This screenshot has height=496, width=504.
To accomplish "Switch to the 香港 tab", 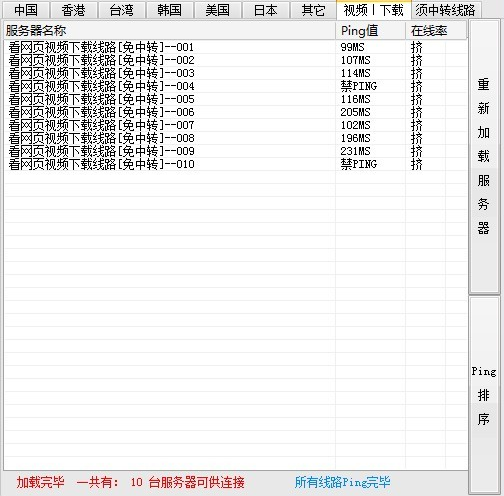I will (74, 10).
